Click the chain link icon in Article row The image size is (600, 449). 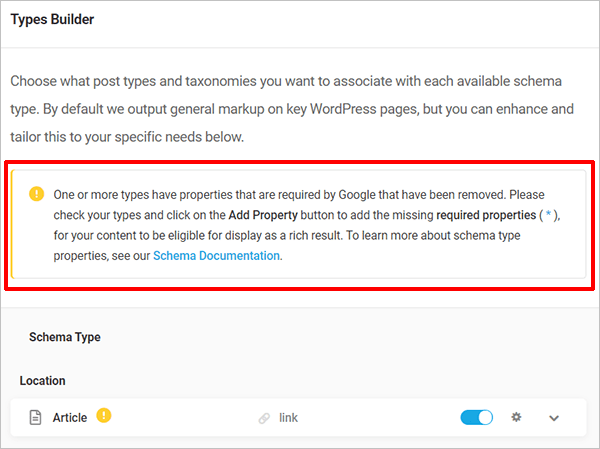[x=264, y=418]
